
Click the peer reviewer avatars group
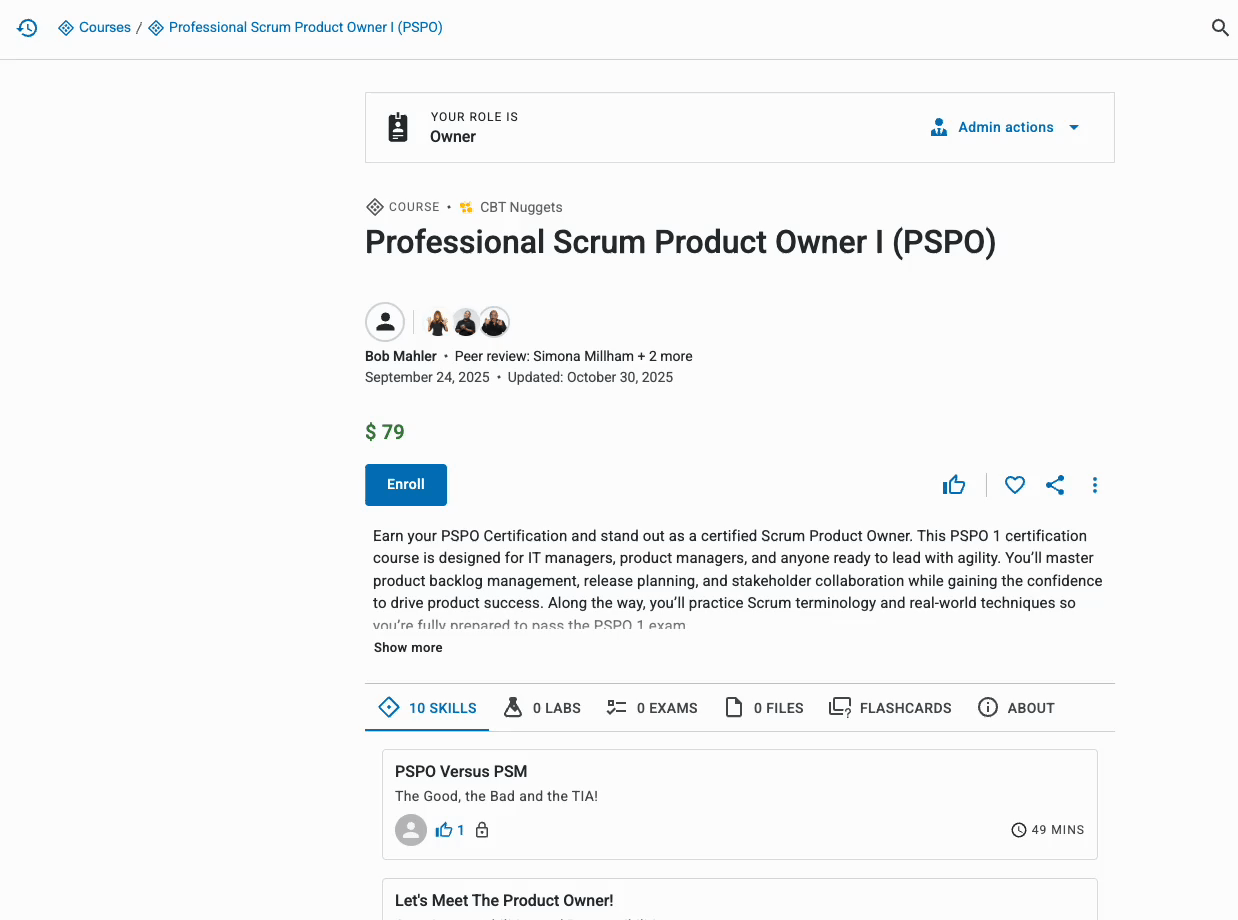click(468, 322)
